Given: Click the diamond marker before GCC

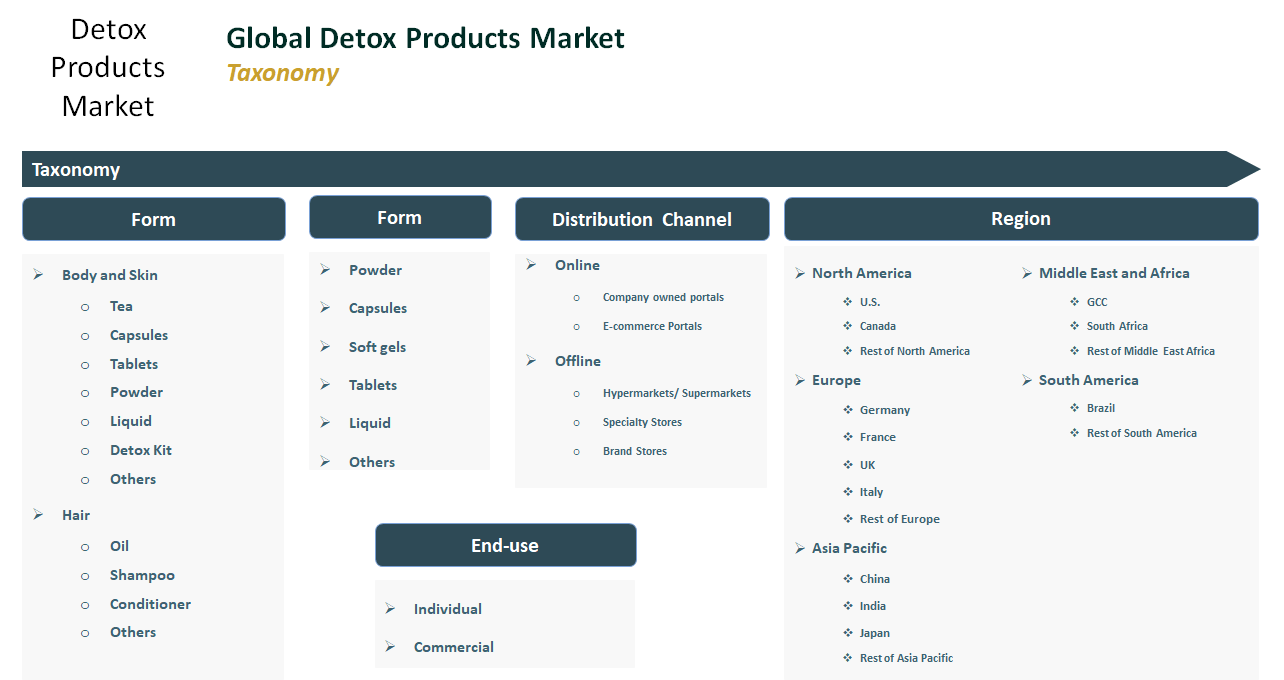Looking at the screenshot, I should [1073, 301].
